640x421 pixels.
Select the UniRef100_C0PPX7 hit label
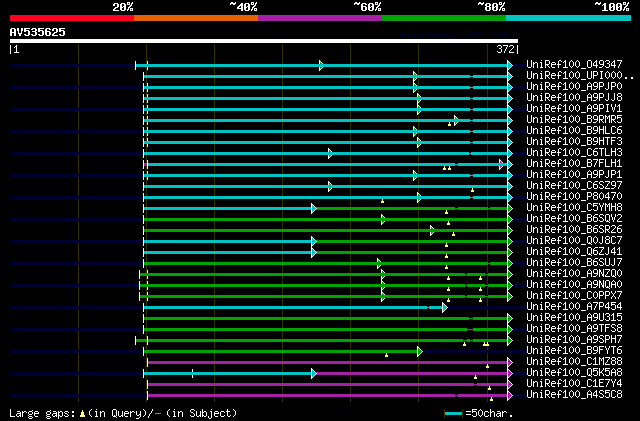coord(574,296)
